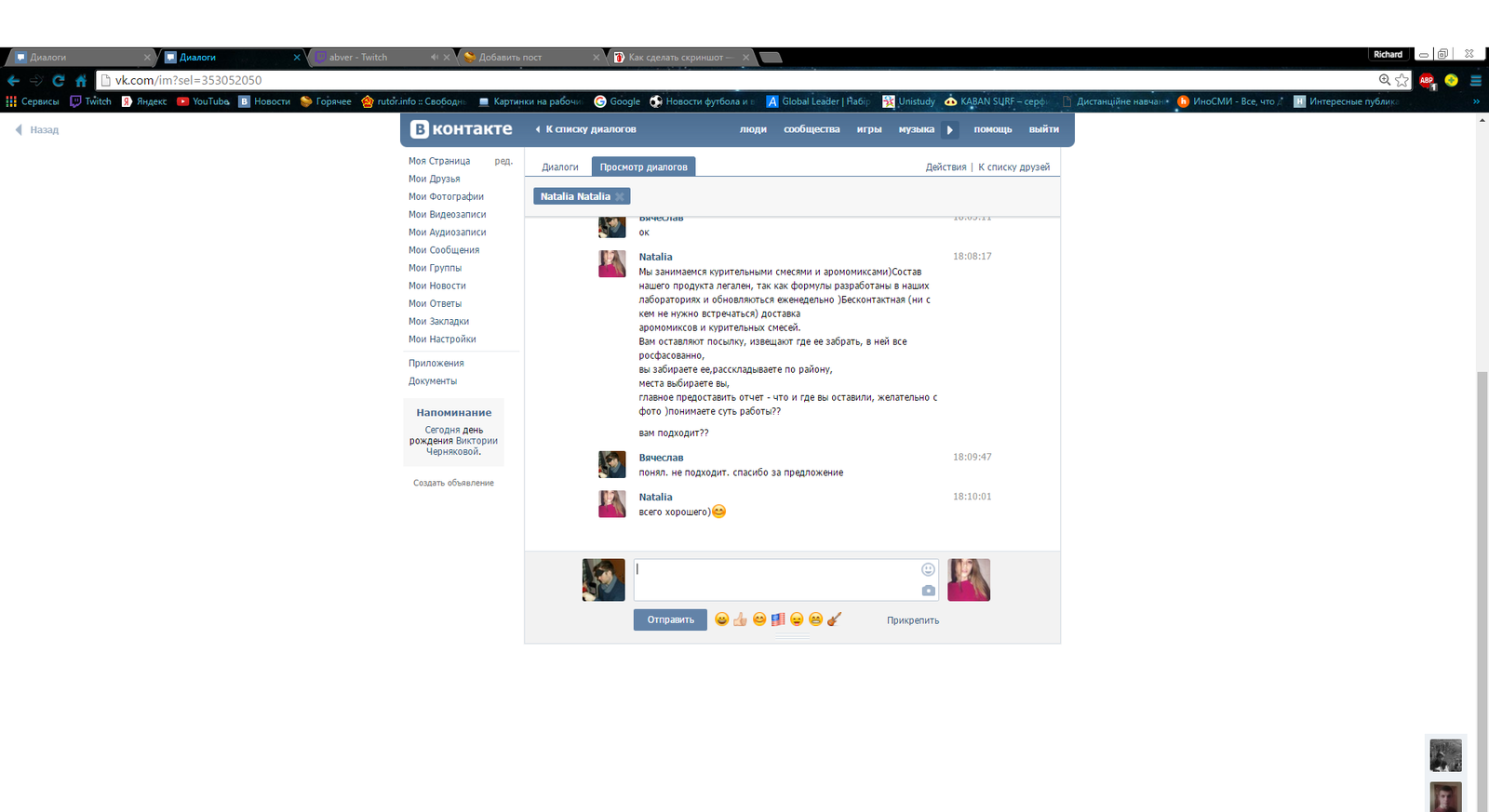
Task: Open the сообщества header menu
Action: (812, 129)
